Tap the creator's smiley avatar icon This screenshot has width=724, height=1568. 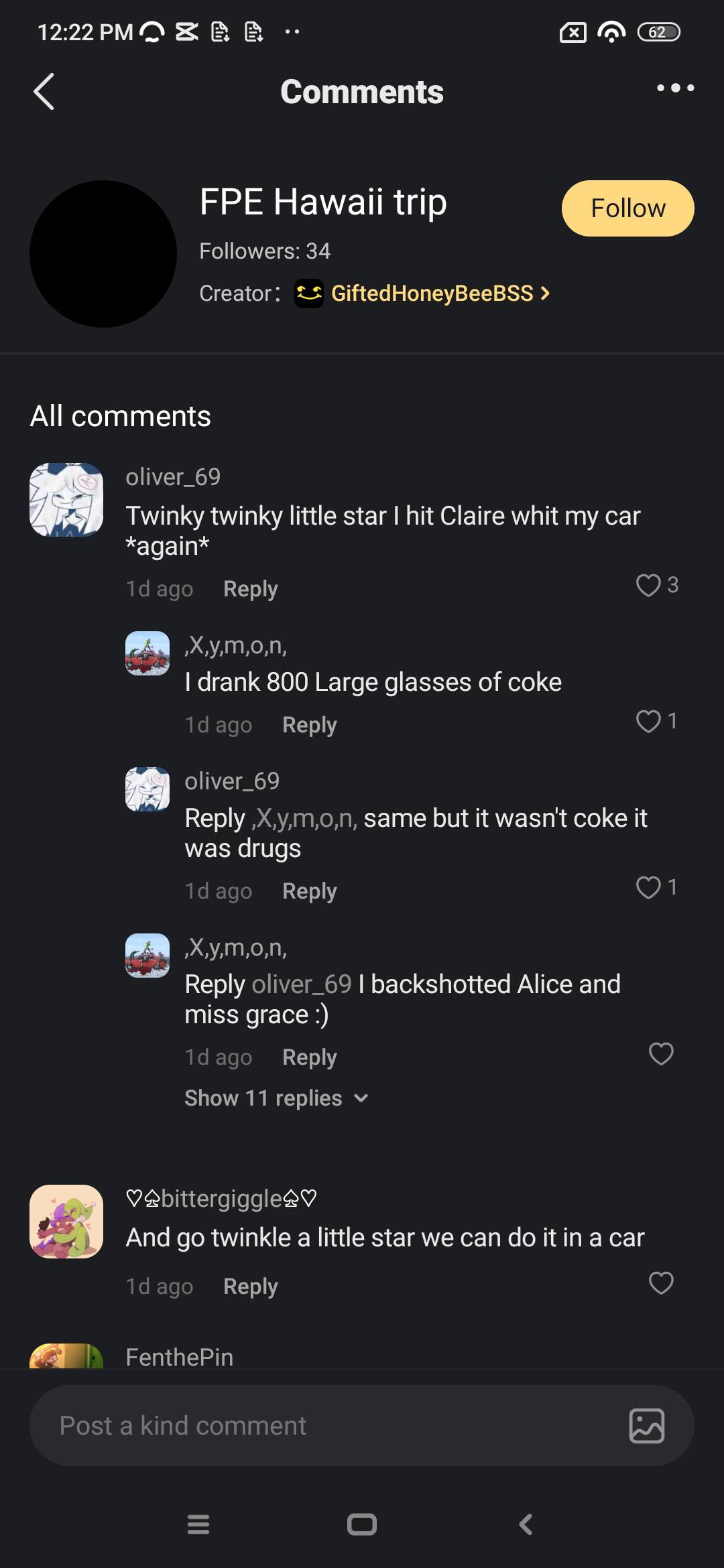tap(309, 293)
